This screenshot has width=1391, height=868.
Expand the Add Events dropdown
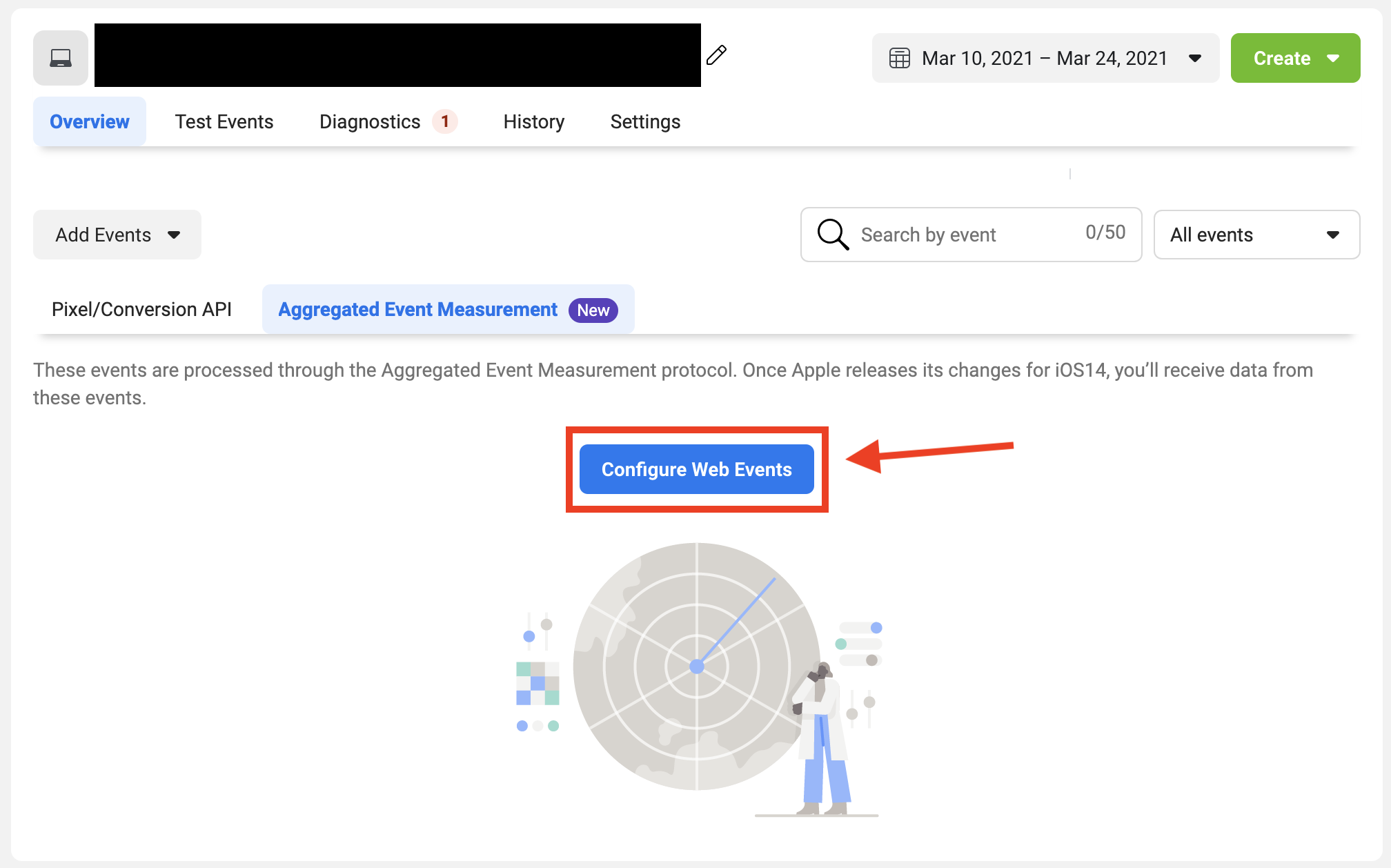click(117, 235)
